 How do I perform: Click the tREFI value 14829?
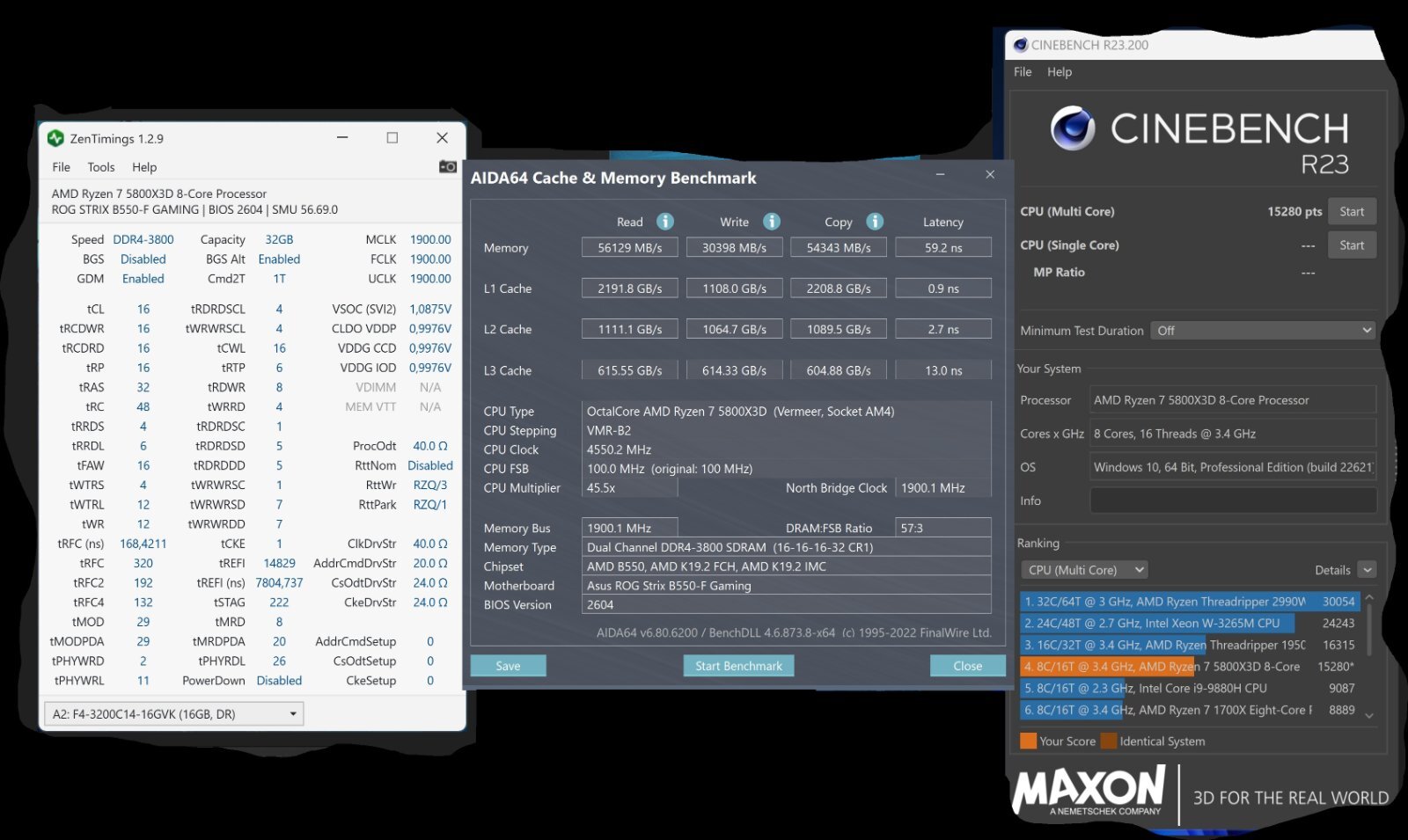[279, 563]
